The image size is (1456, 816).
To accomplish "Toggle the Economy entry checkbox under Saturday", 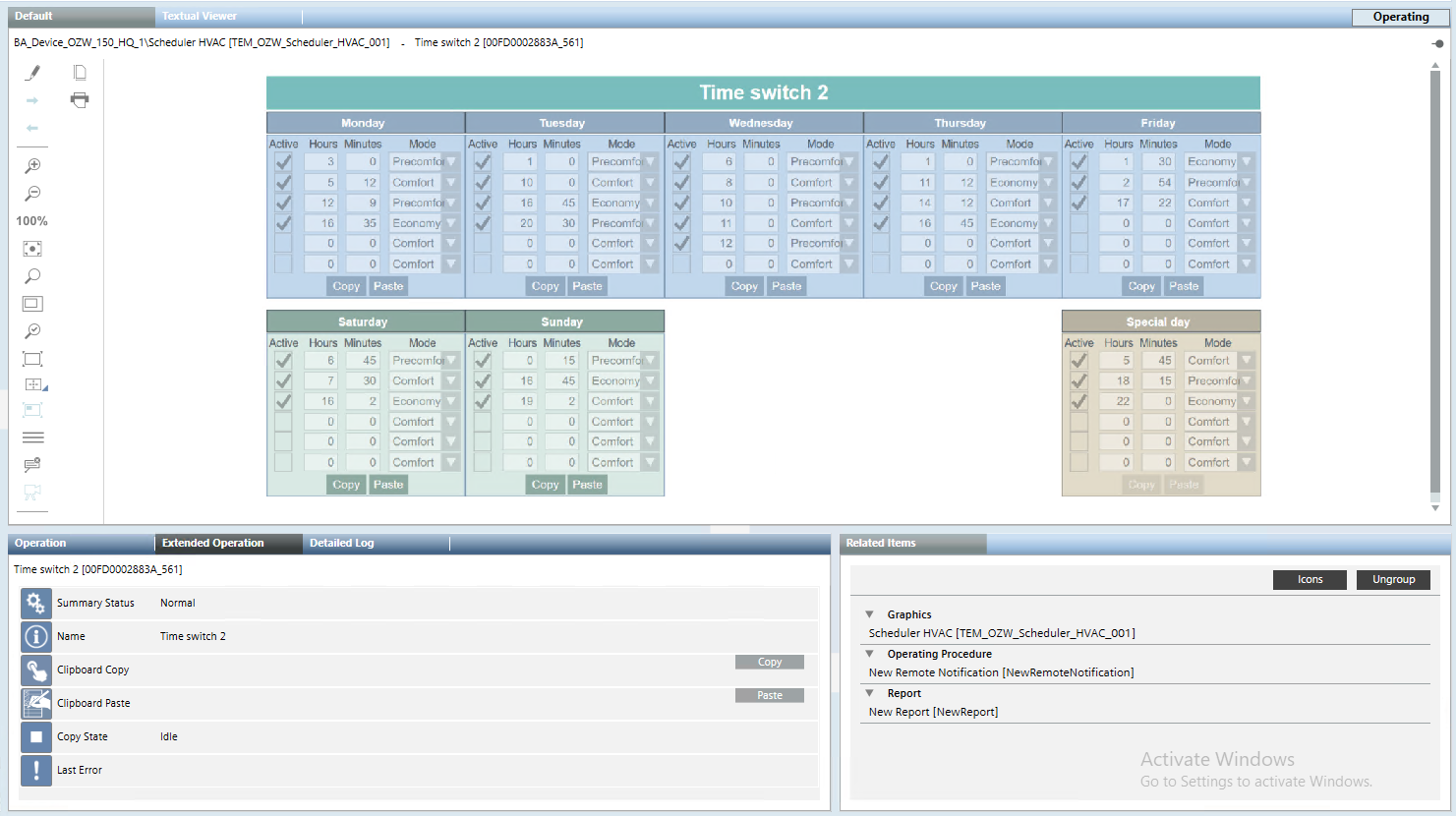I will coord(283,400).
